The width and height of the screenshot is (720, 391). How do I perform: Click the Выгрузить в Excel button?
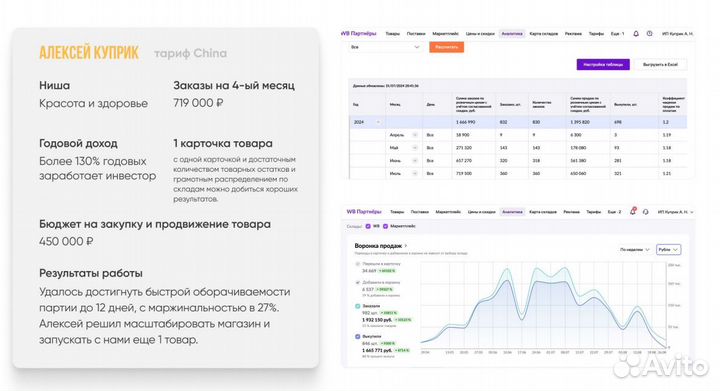coord(660,65)
